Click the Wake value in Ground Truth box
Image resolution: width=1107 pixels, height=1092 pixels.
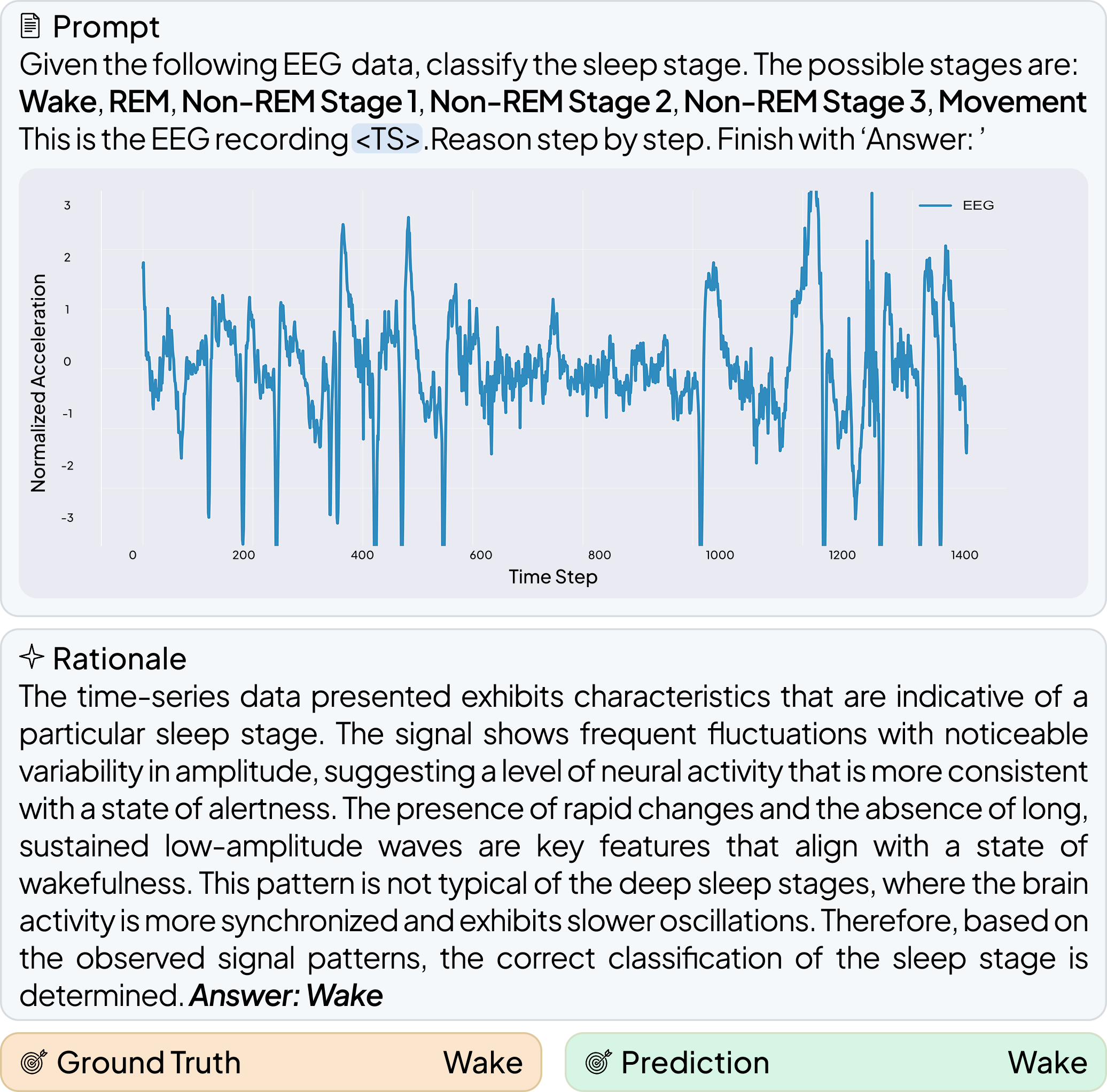click(482, 1063)
